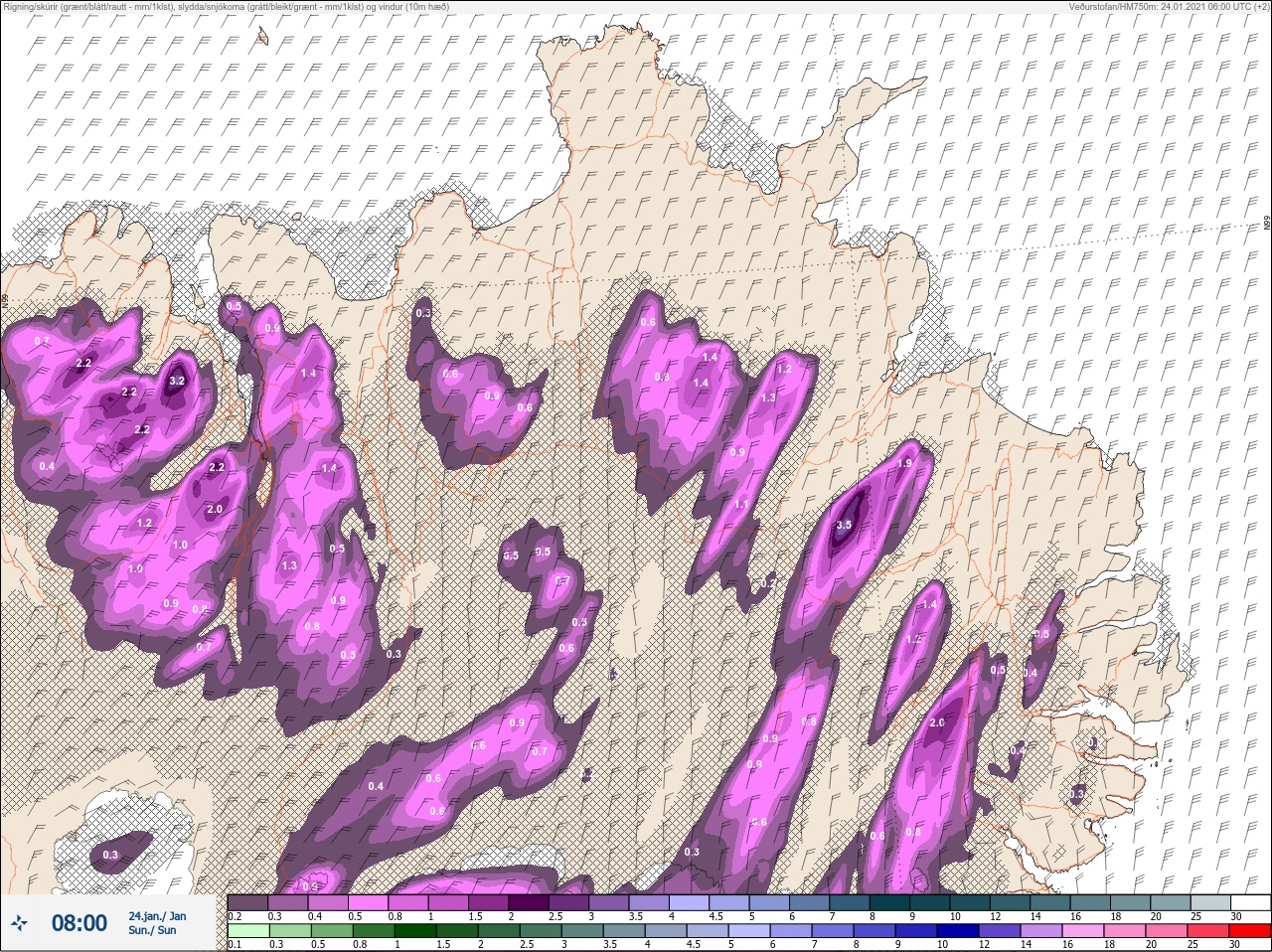
Task: Select the light pink 16–18 swatch in bottom legend
Action: pyautogui.click(x=1085, y=932)
